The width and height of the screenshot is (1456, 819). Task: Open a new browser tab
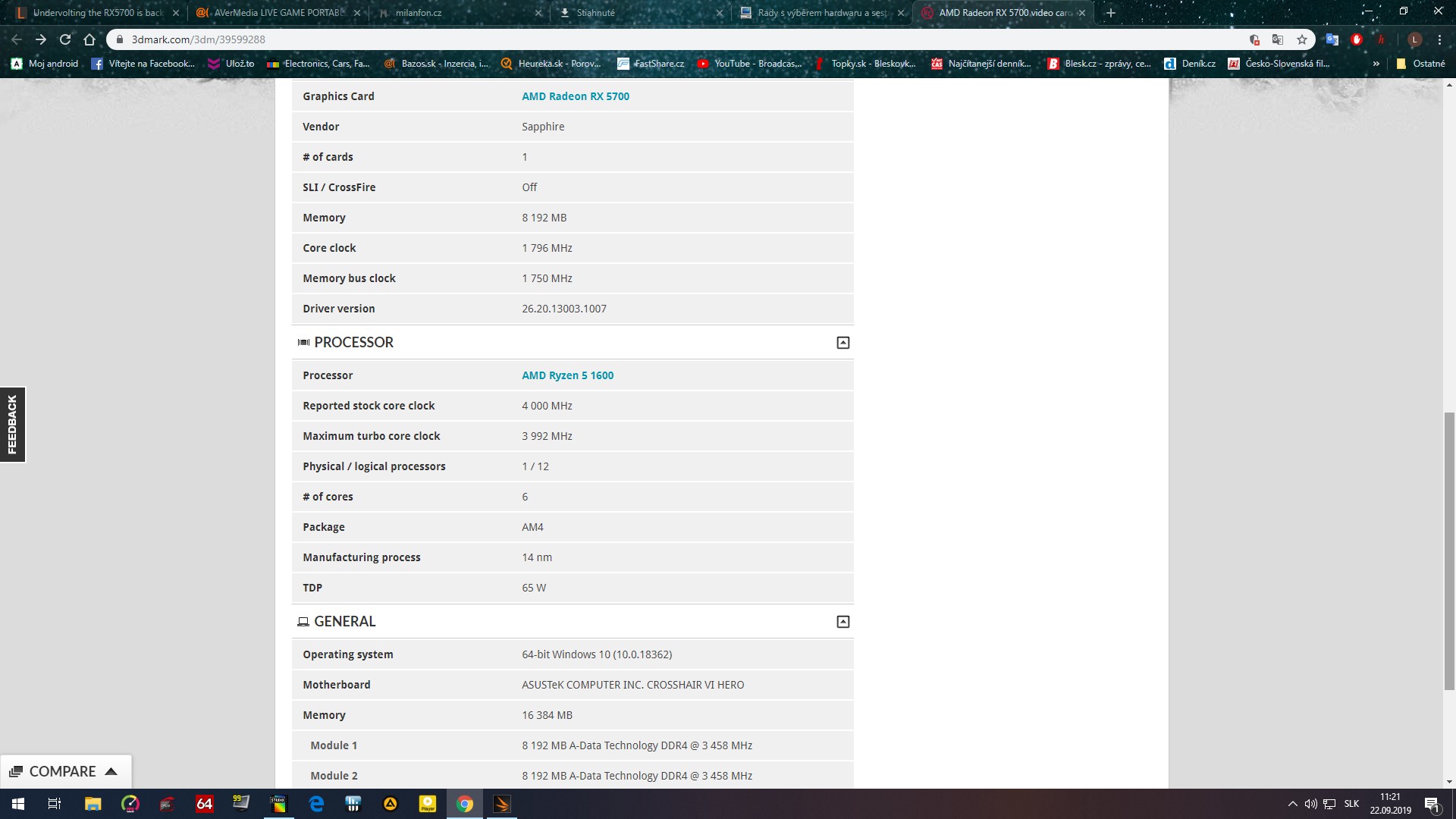[1111, 13]
